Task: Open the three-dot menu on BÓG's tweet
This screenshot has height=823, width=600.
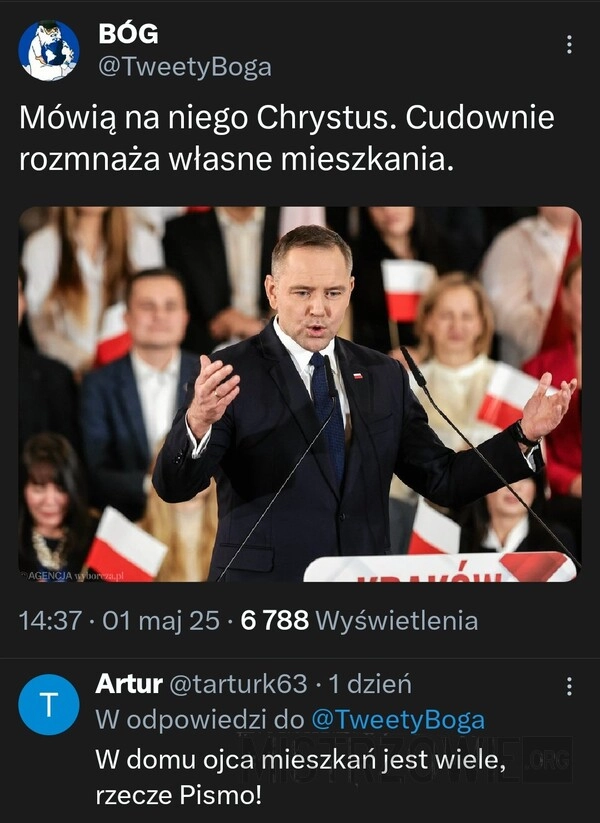Action: click(x=569, y=45)
